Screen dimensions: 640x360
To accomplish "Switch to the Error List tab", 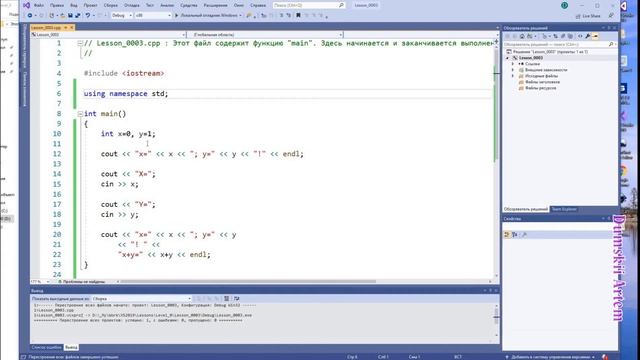I will pos(47,347).
